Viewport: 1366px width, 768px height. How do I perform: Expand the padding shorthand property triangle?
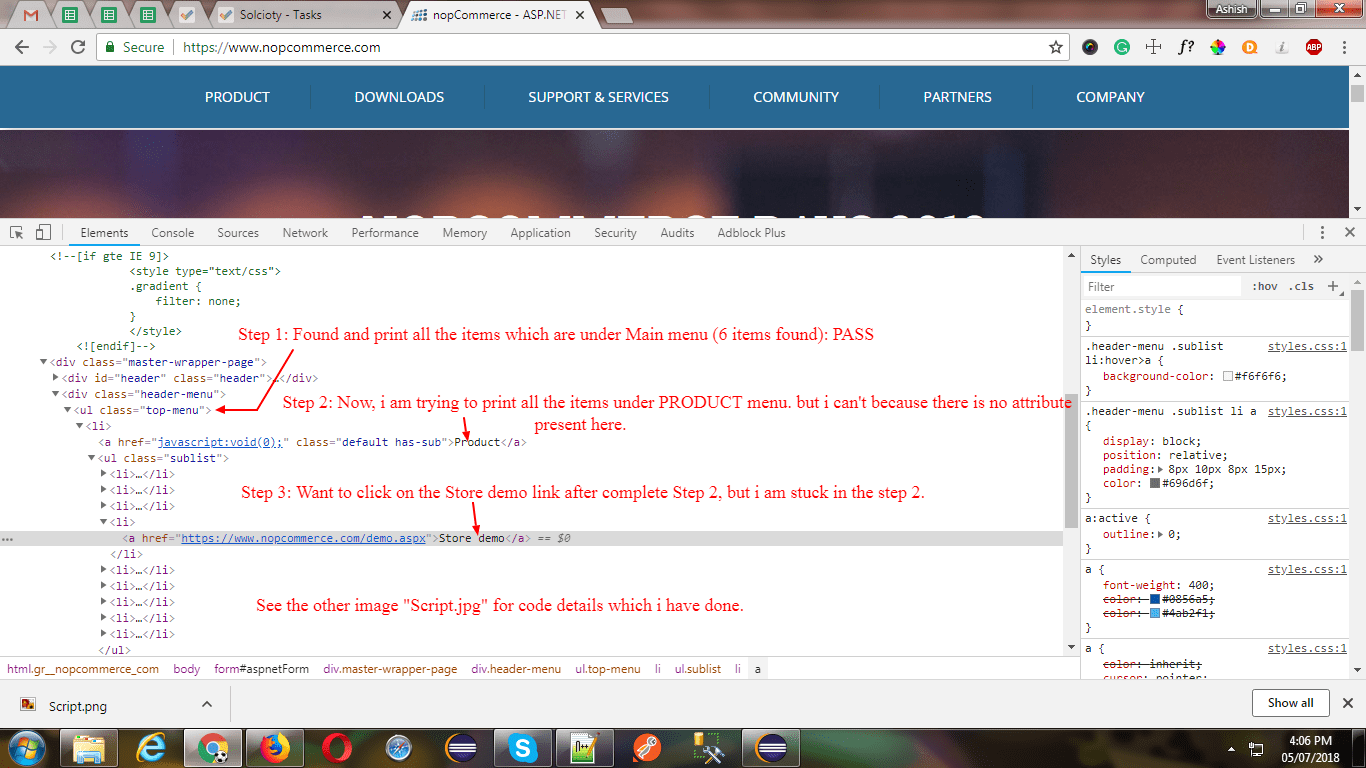1162,469
